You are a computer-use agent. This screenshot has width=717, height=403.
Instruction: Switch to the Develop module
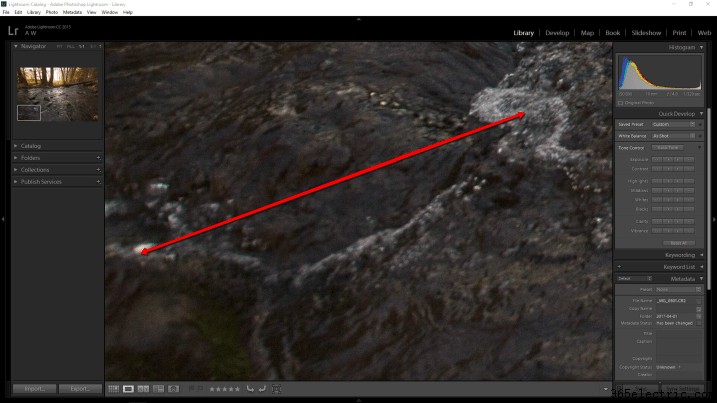click(x=557, y=33)
